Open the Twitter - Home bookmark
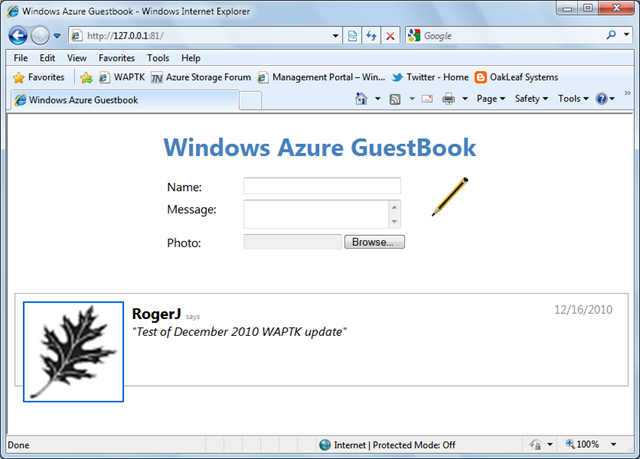 coord(430,77)
